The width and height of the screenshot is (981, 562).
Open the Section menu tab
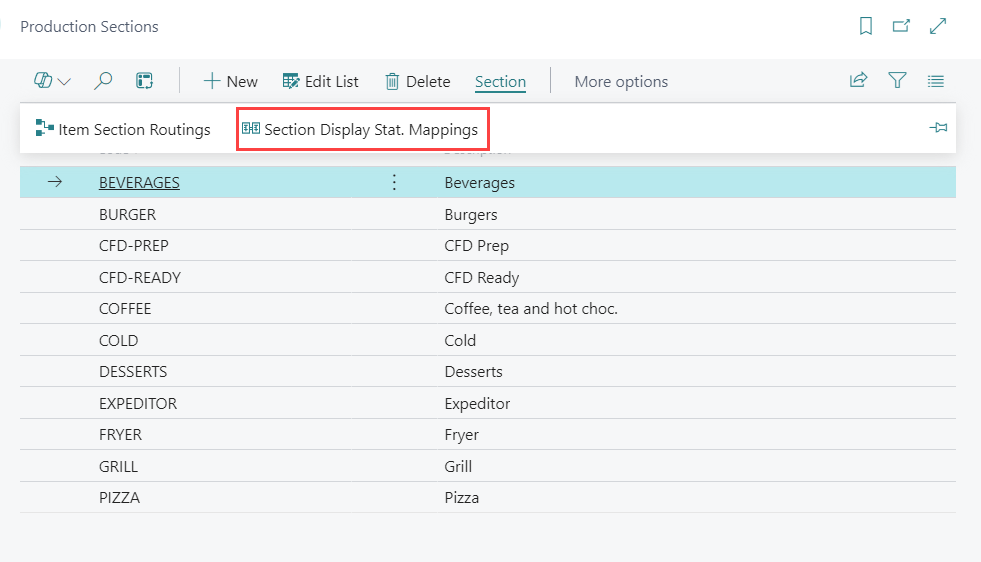tap(500, 82)
